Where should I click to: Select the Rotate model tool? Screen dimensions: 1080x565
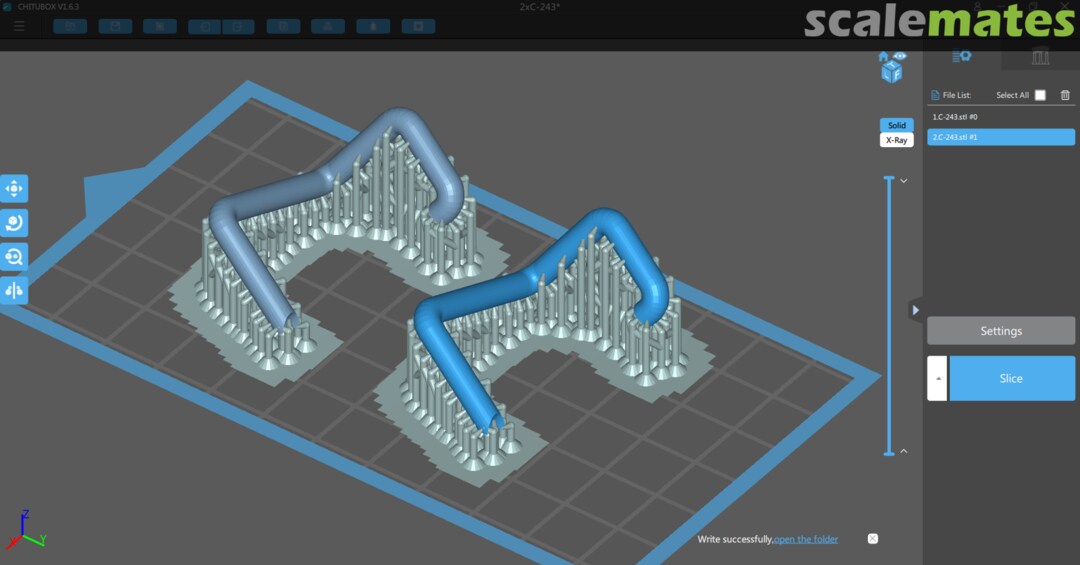(x=15, y=222)
